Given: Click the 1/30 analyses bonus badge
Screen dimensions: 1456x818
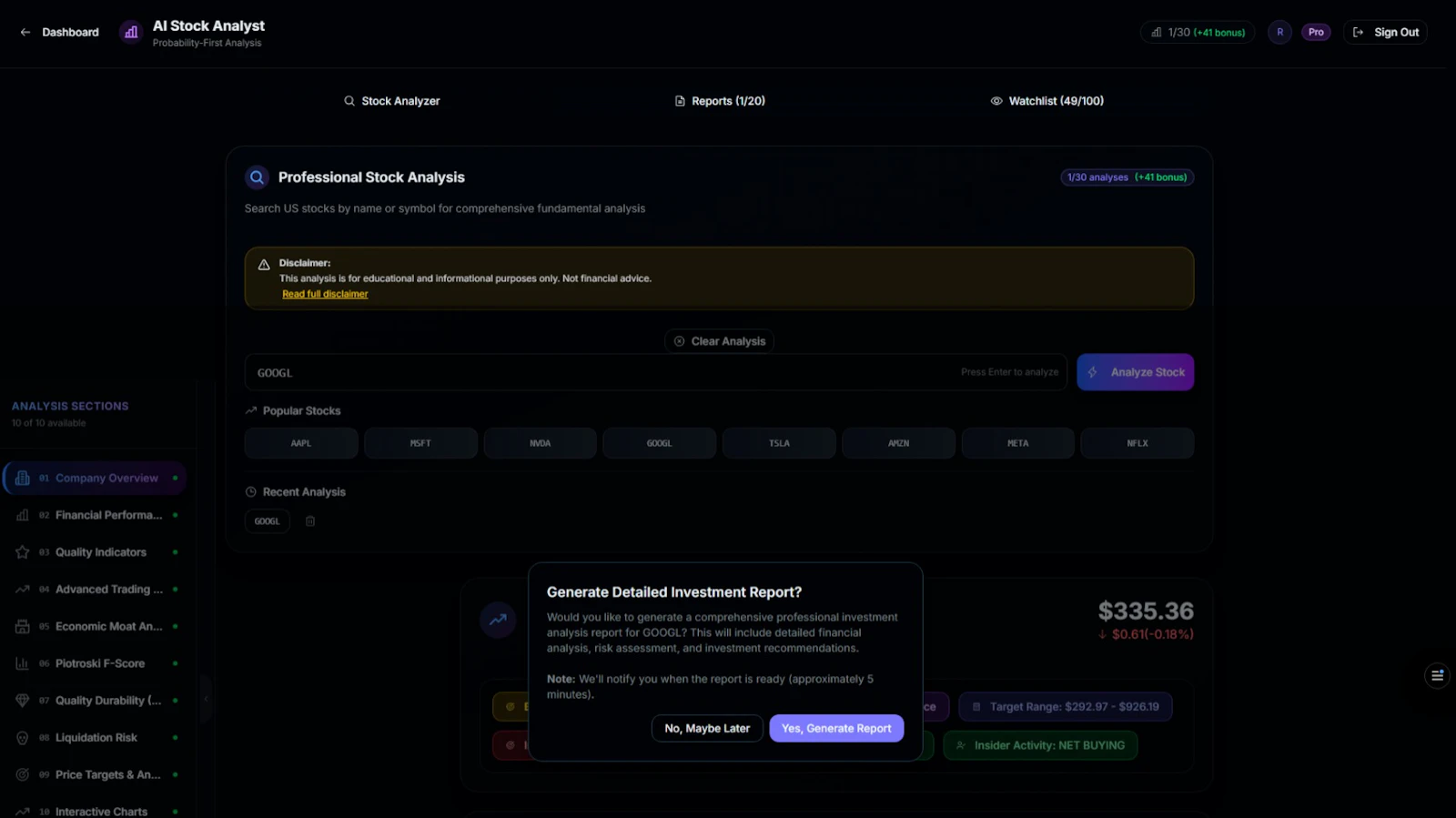Looking at the screenshot, I should tap(1127, 177).
